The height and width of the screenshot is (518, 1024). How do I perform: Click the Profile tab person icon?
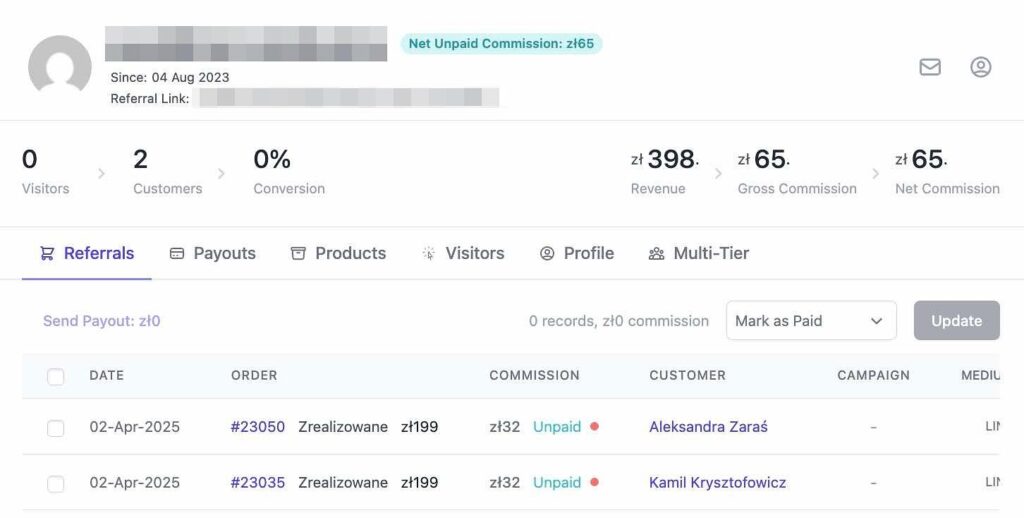pos(547,253)
